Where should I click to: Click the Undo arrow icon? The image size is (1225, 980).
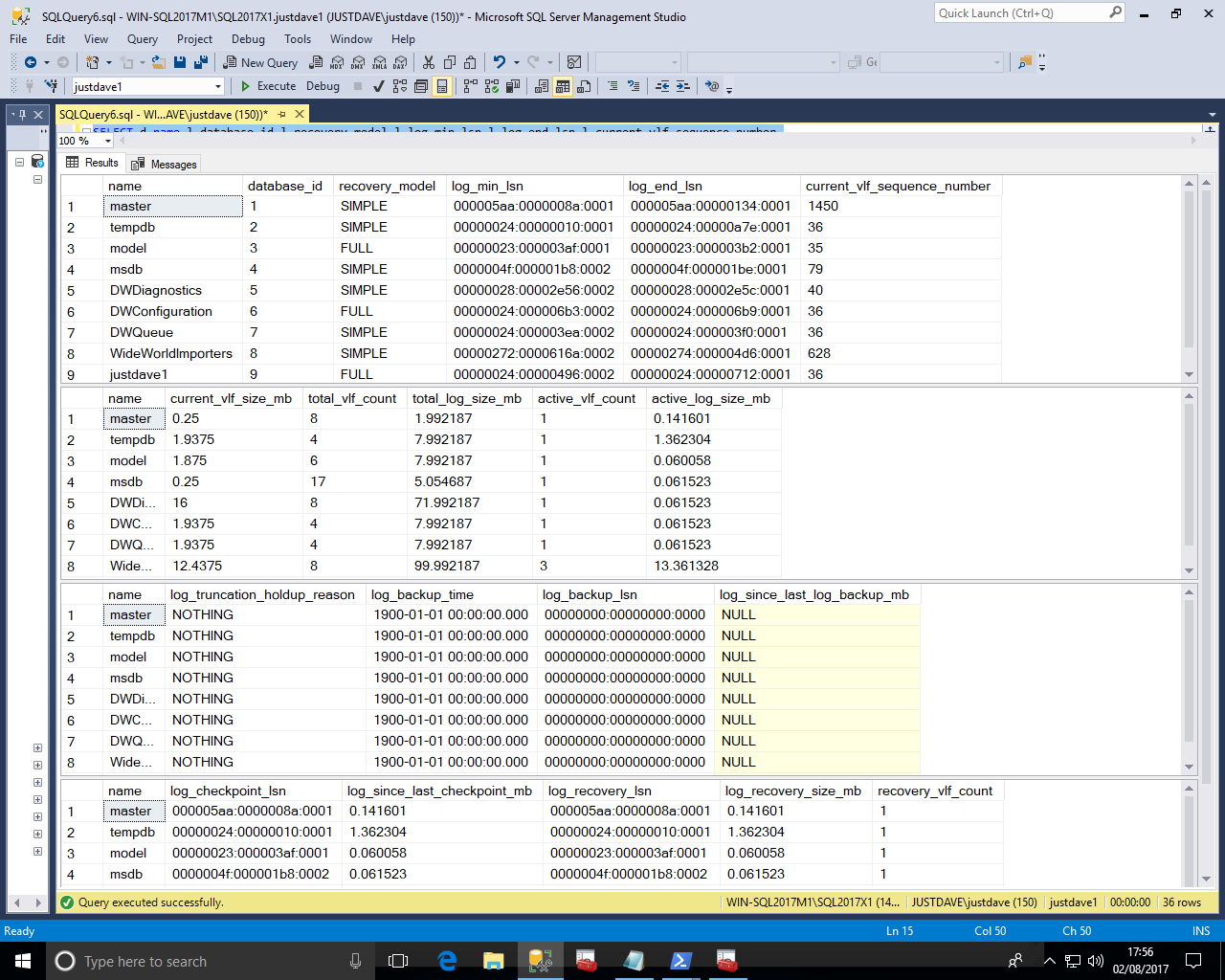499,62
